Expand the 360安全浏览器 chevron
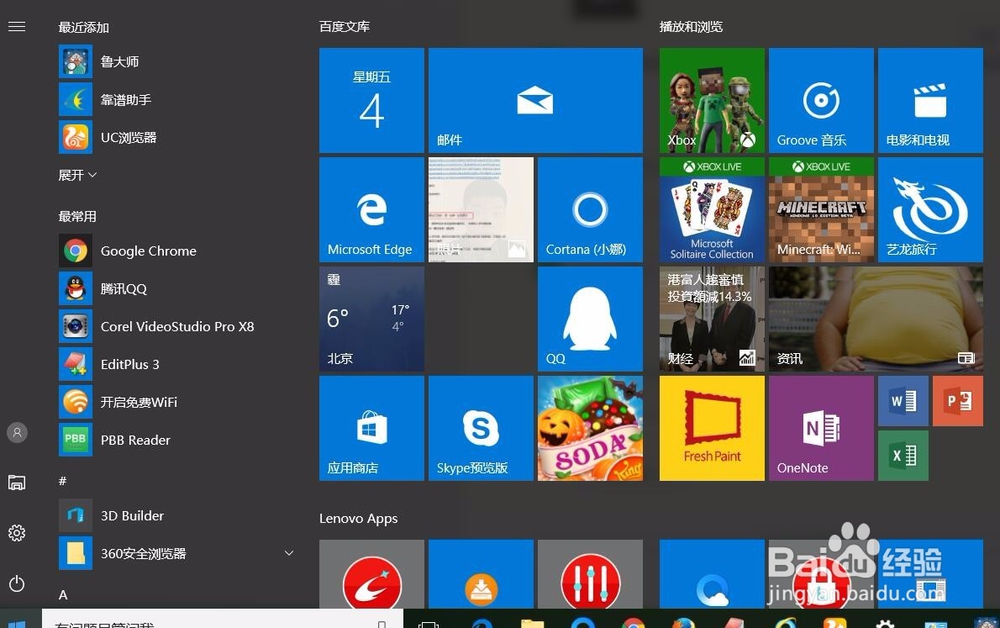The width and height of the screenshot is (1000, 628). click(x=289, y=553)
